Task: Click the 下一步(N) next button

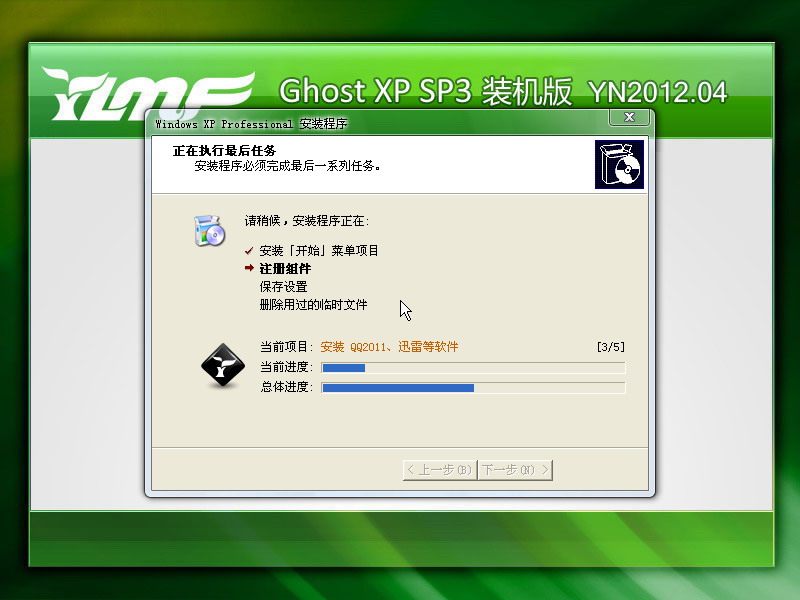Action: (x=515, y=469)
